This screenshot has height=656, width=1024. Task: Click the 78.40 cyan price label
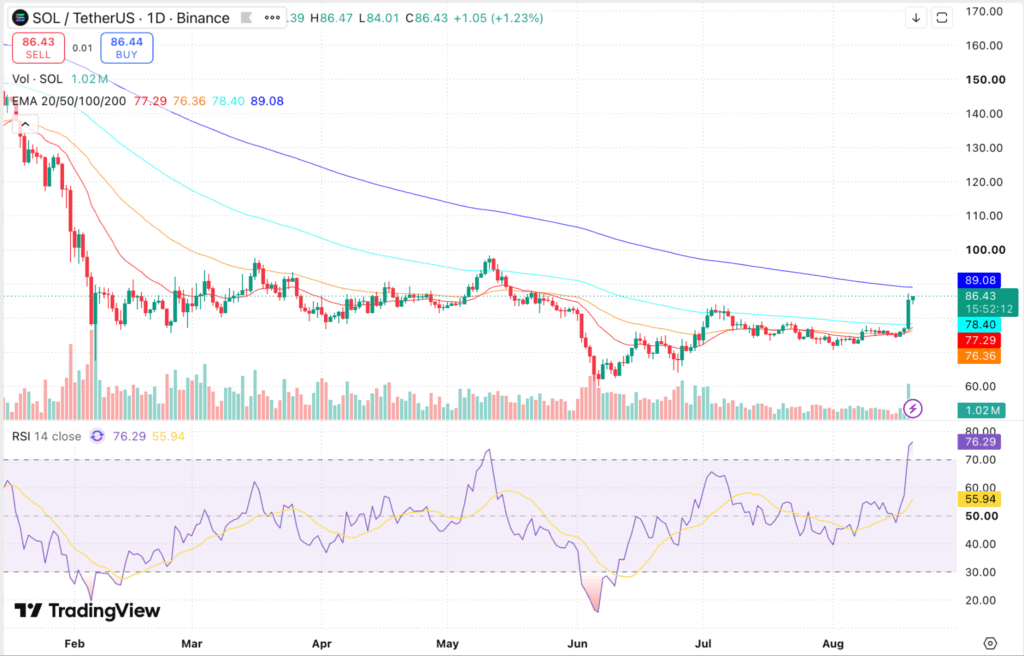click(980, 325)
